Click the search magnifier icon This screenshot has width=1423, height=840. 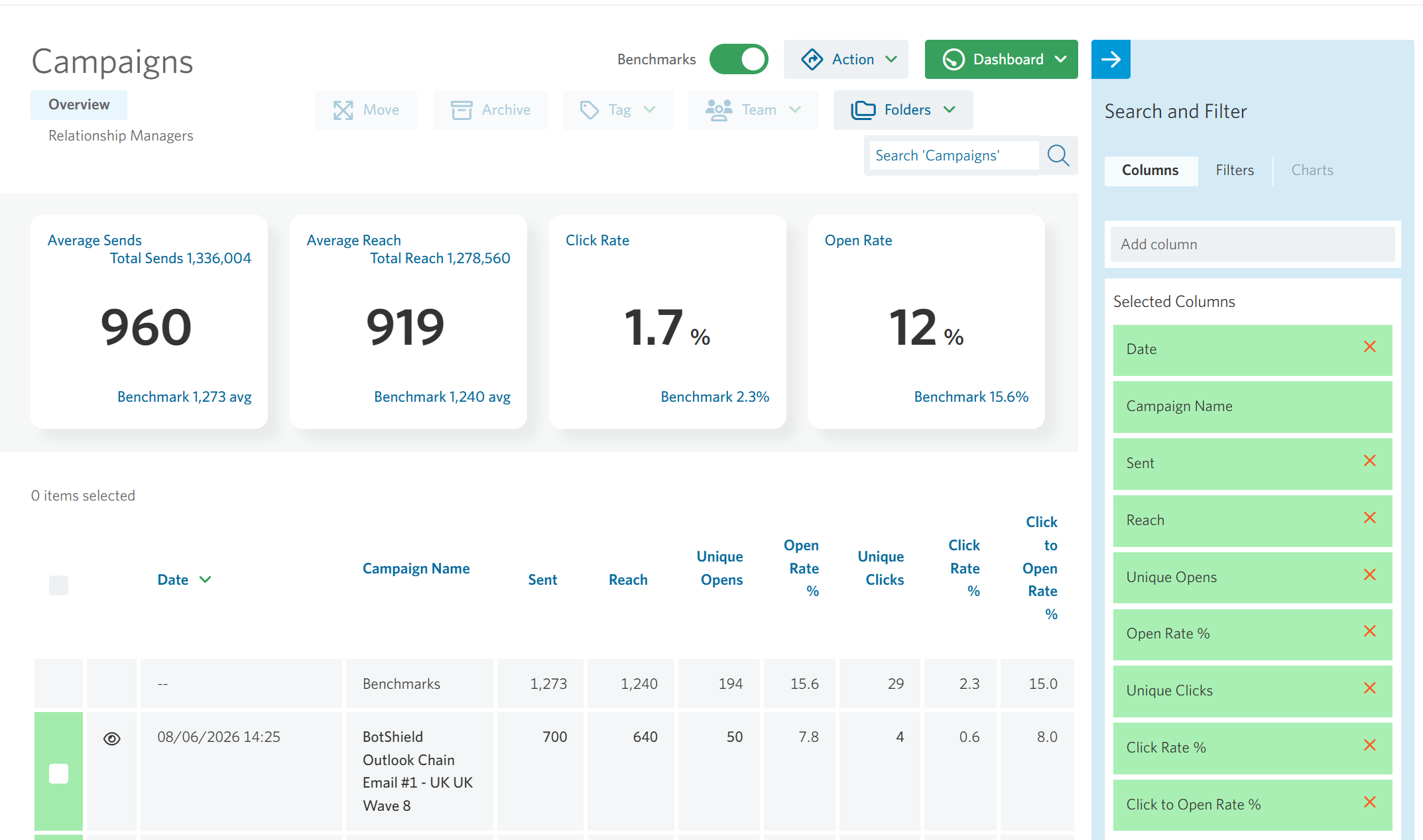pos(1058,156)
